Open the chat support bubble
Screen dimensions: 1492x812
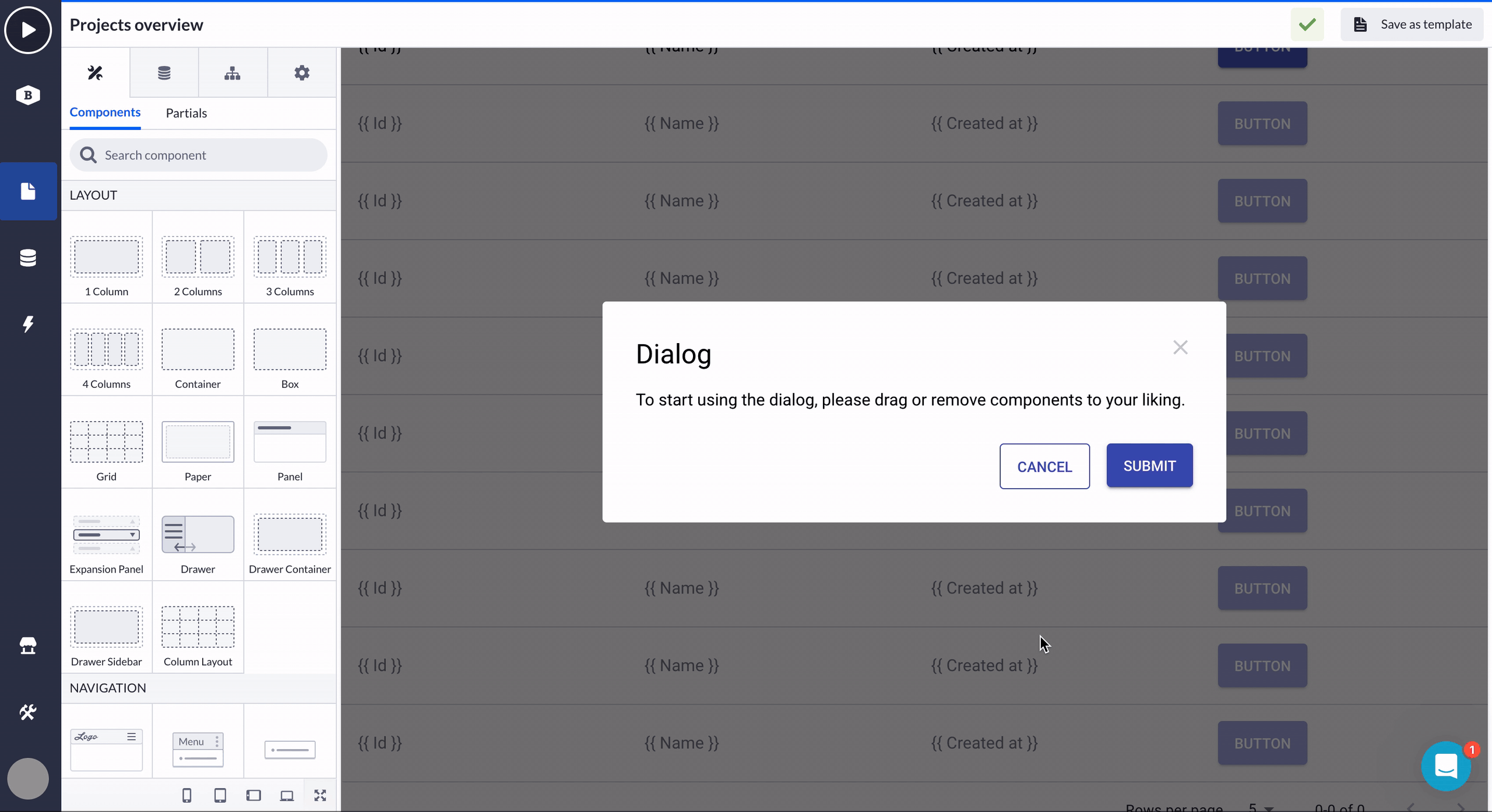(1446, 766)
